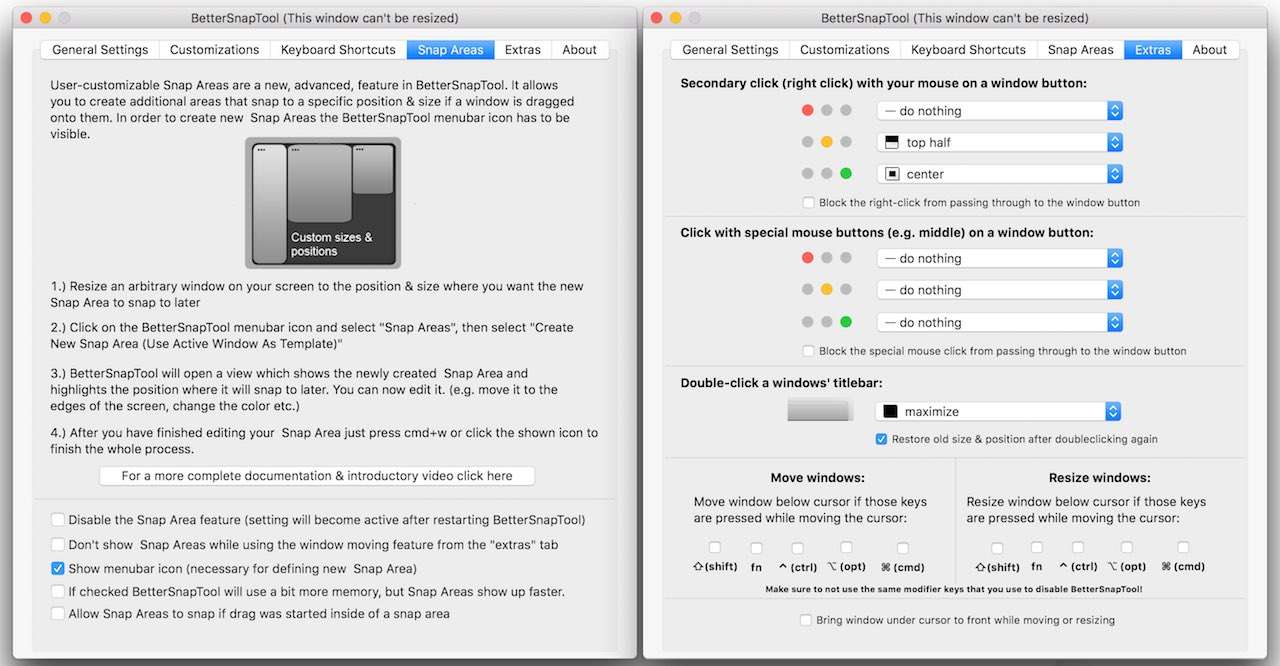Open red button right-click action dropdown

(1000, 111)
